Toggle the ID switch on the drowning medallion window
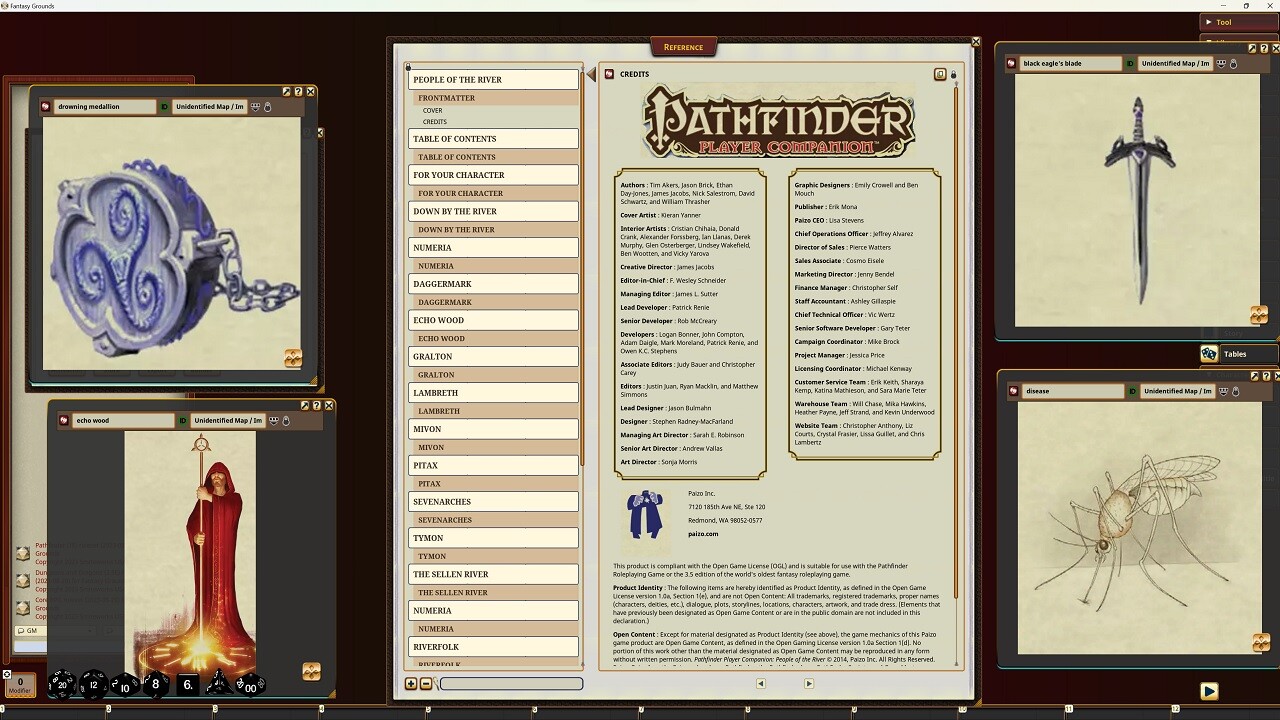This screenshot has width=1280, height=720. point(164,107)
